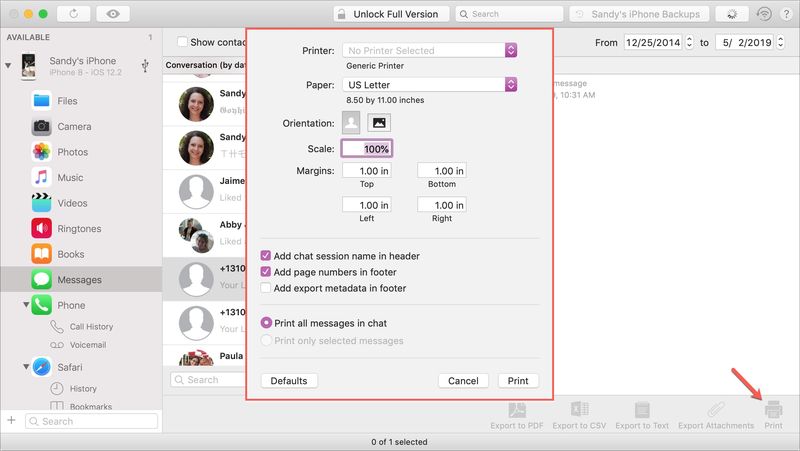Collapse the Phone section triangle
Image resolution: width=800 pixels, height=451 pixels.
click(26, 305)
